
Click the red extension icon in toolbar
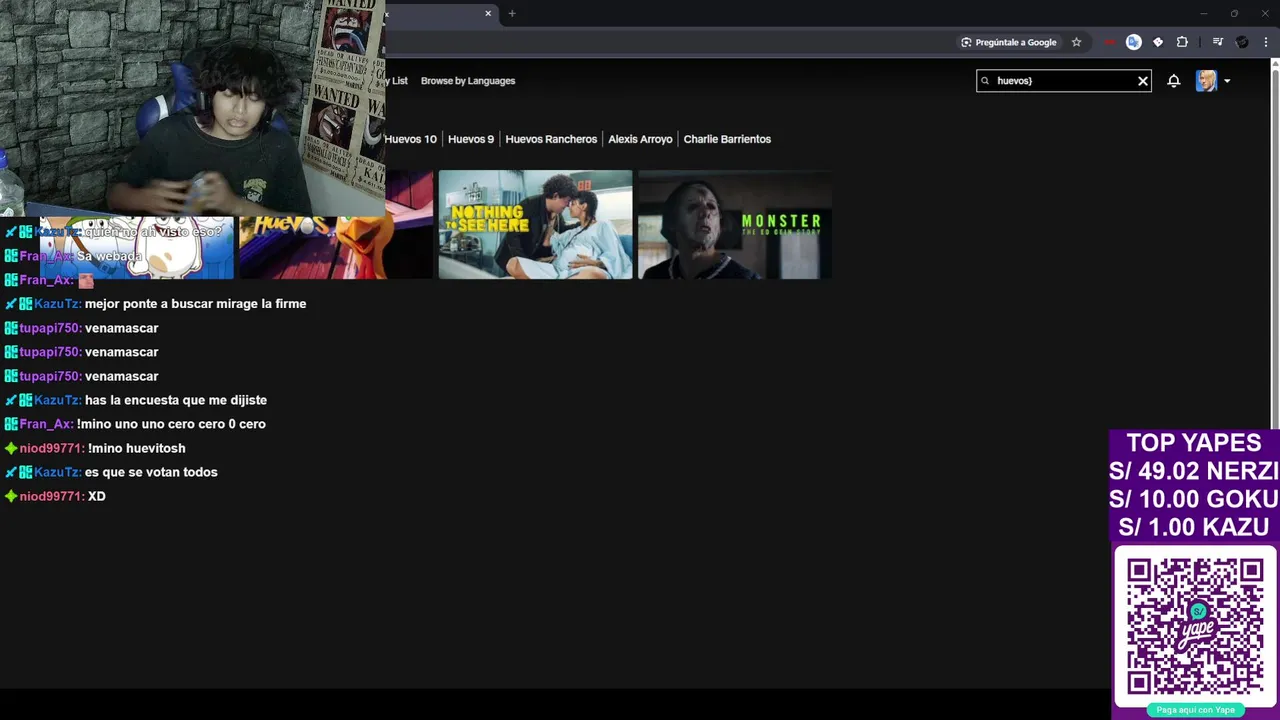(x=1109, y=42)
